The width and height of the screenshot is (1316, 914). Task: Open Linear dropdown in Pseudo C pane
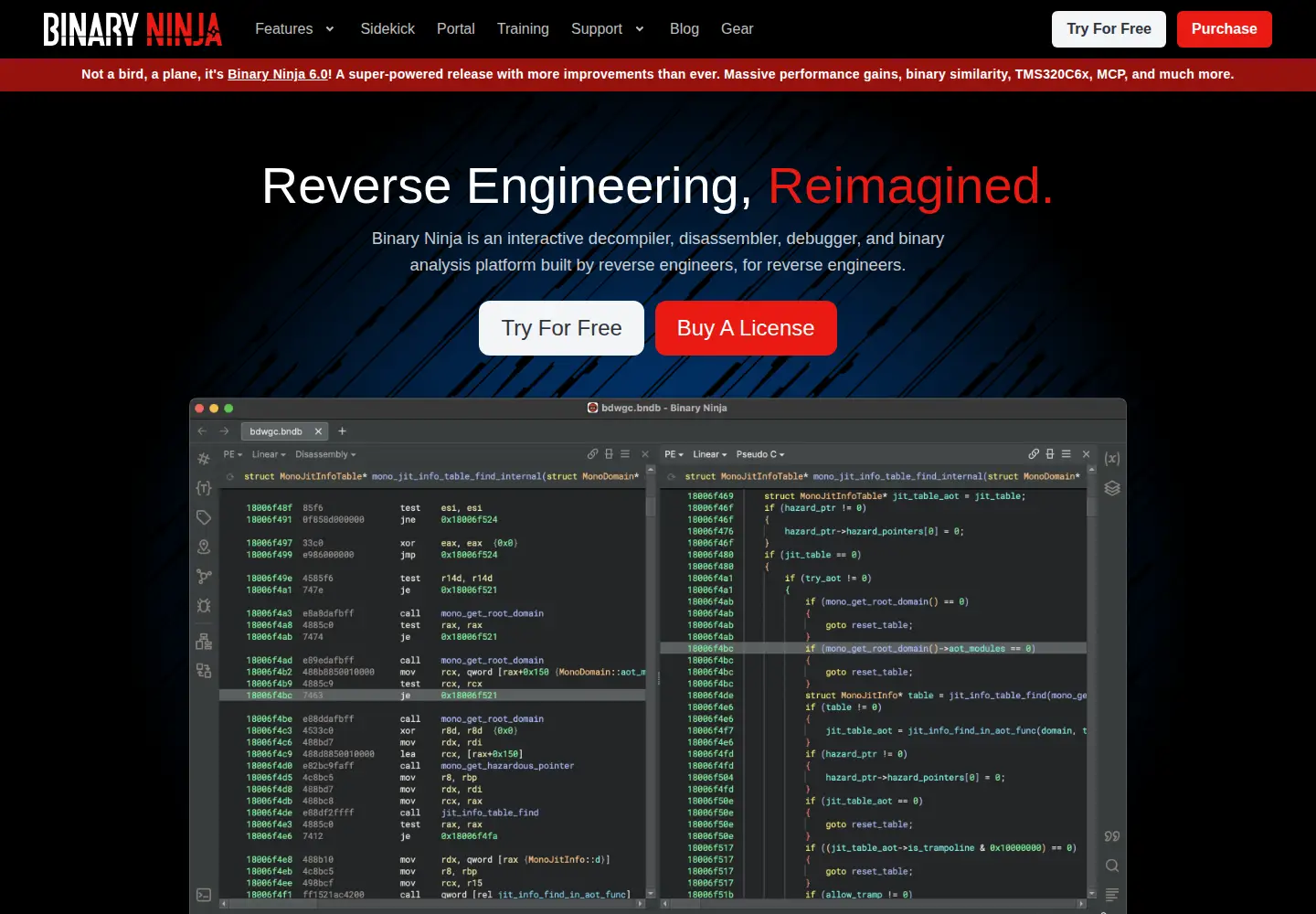pos(710,454)
